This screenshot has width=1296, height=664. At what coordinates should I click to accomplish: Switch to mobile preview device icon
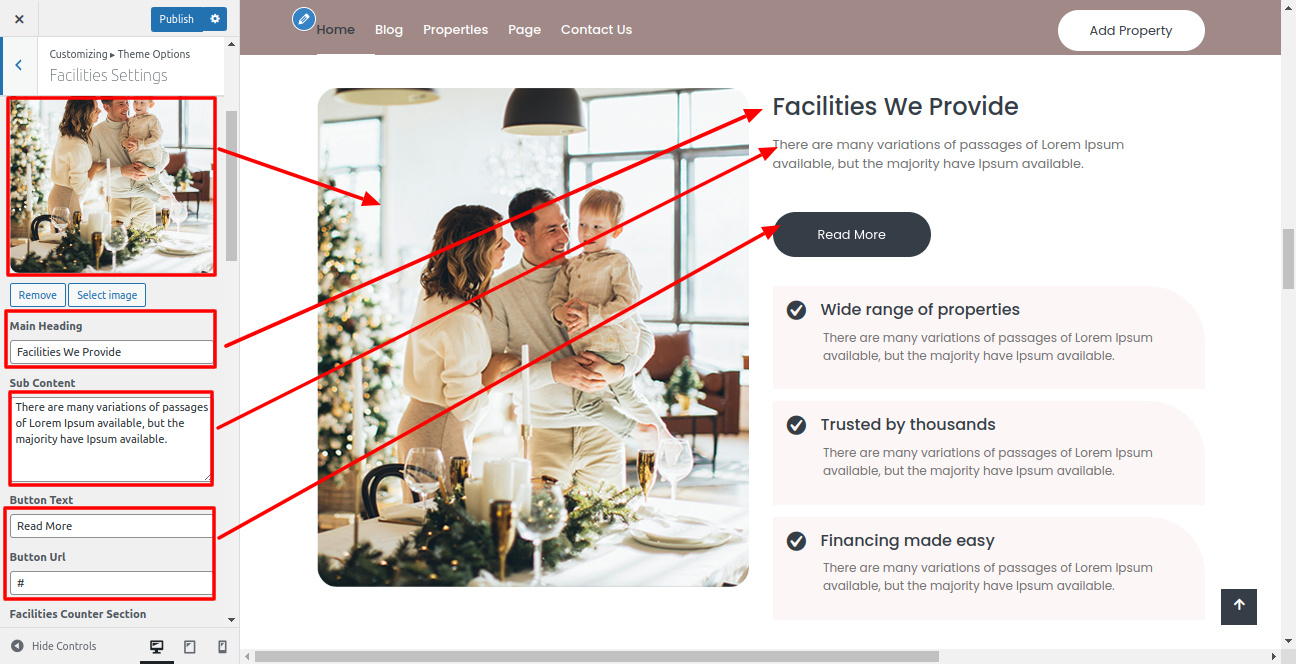pos(223,647)
